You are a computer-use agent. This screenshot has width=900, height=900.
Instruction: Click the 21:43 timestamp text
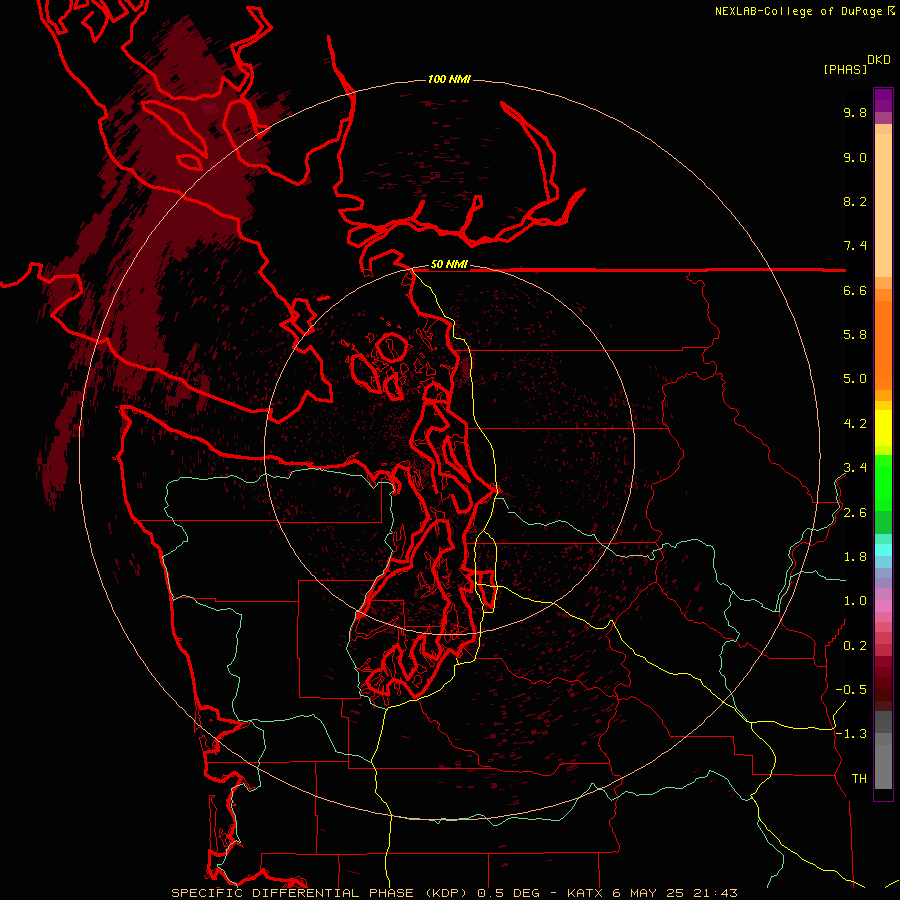point(715,893)
